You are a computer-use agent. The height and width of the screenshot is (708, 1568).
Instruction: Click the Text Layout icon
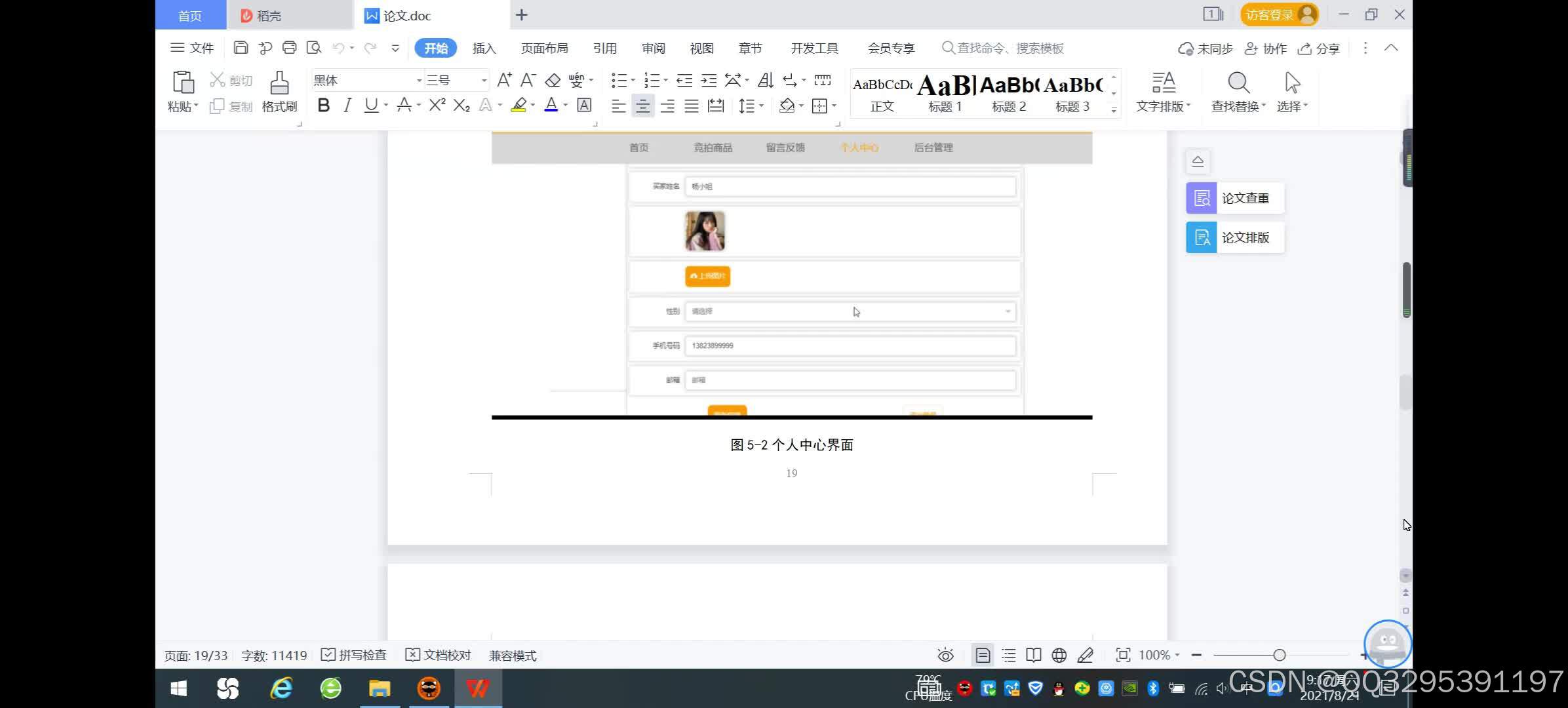pos(1164,83)
